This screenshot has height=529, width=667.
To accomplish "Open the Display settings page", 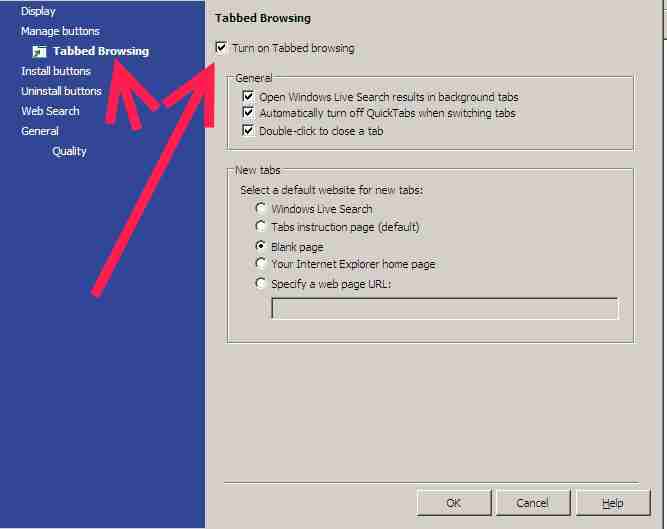I will 38,11.
